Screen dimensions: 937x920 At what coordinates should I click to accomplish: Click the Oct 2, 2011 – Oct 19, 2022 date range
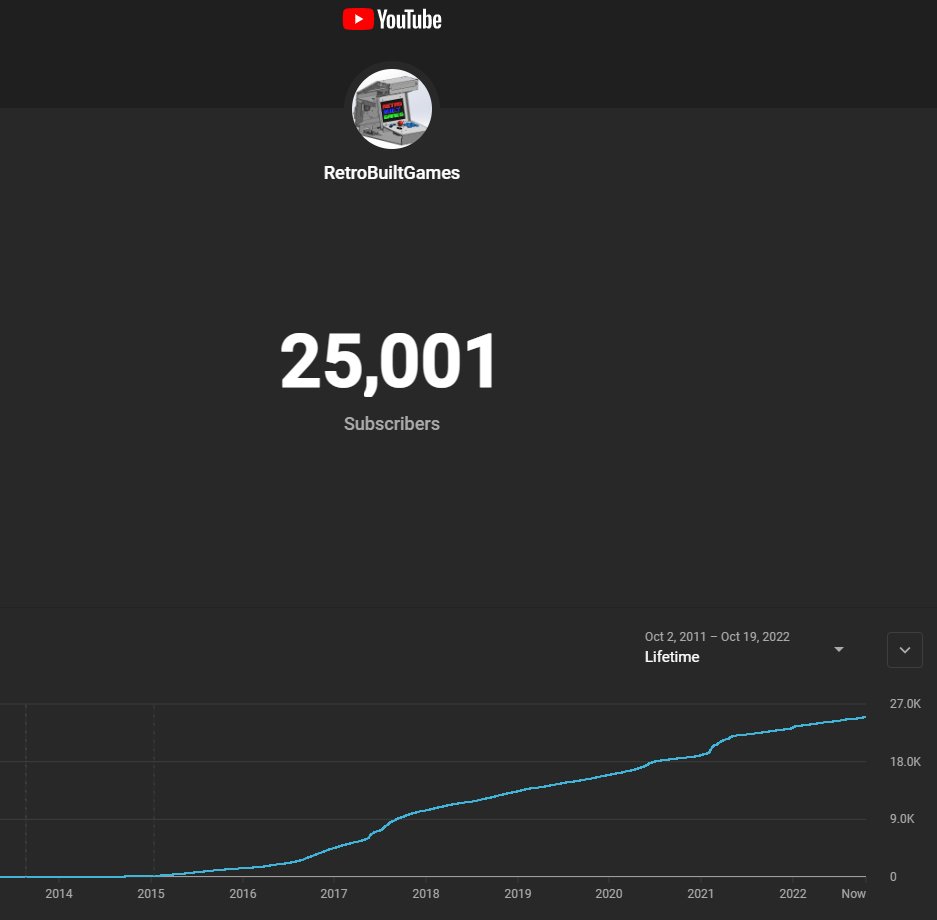tap(717, 637)
